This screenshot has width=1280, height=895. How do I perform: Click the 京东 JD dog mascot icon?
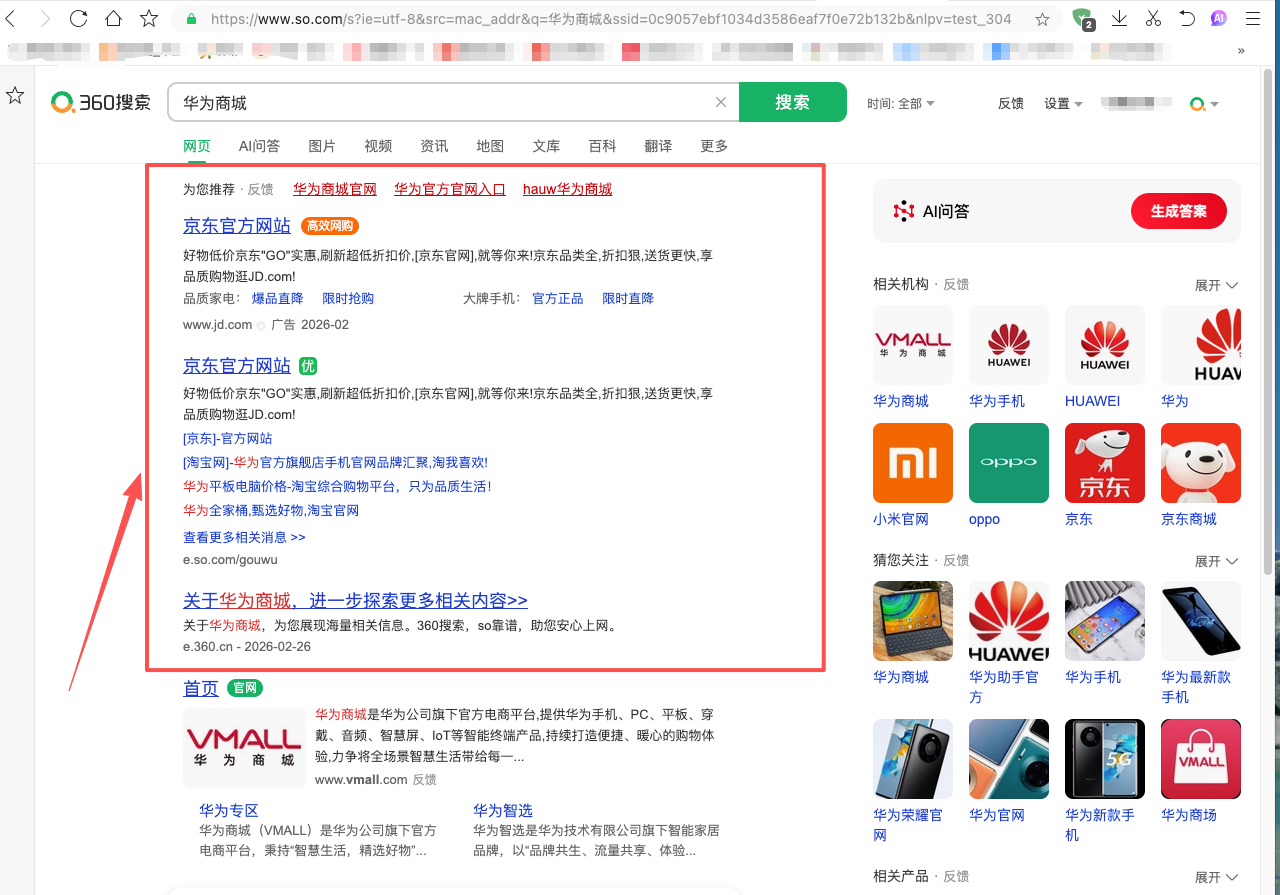click(1104, 462)
